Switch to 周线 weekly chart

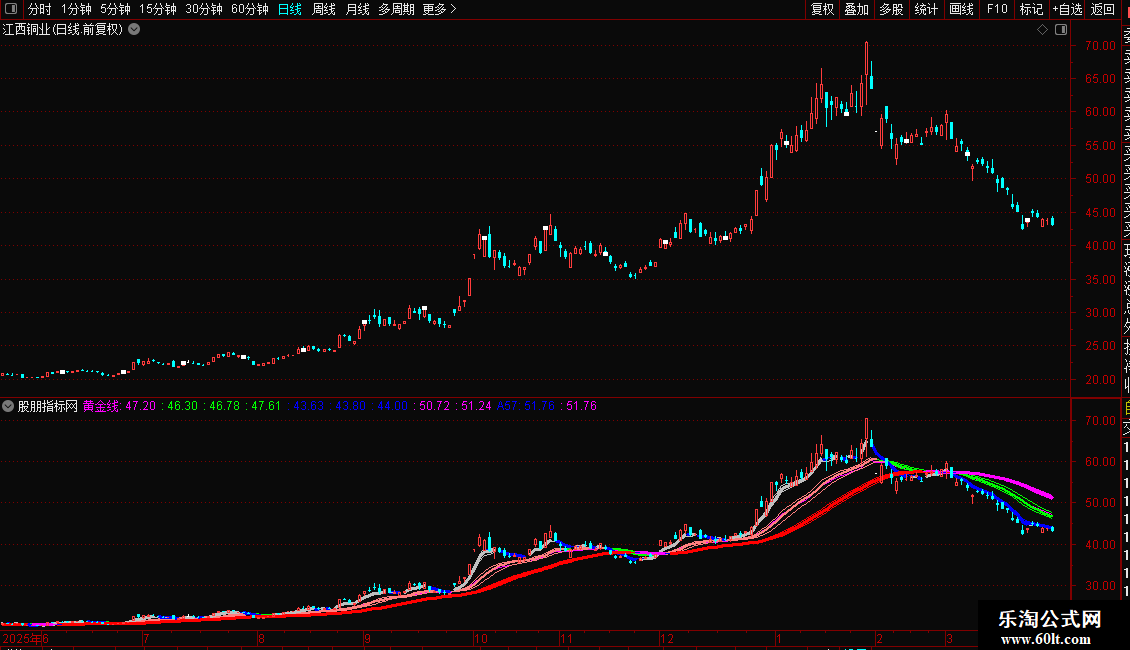click(x=324, y=9)
